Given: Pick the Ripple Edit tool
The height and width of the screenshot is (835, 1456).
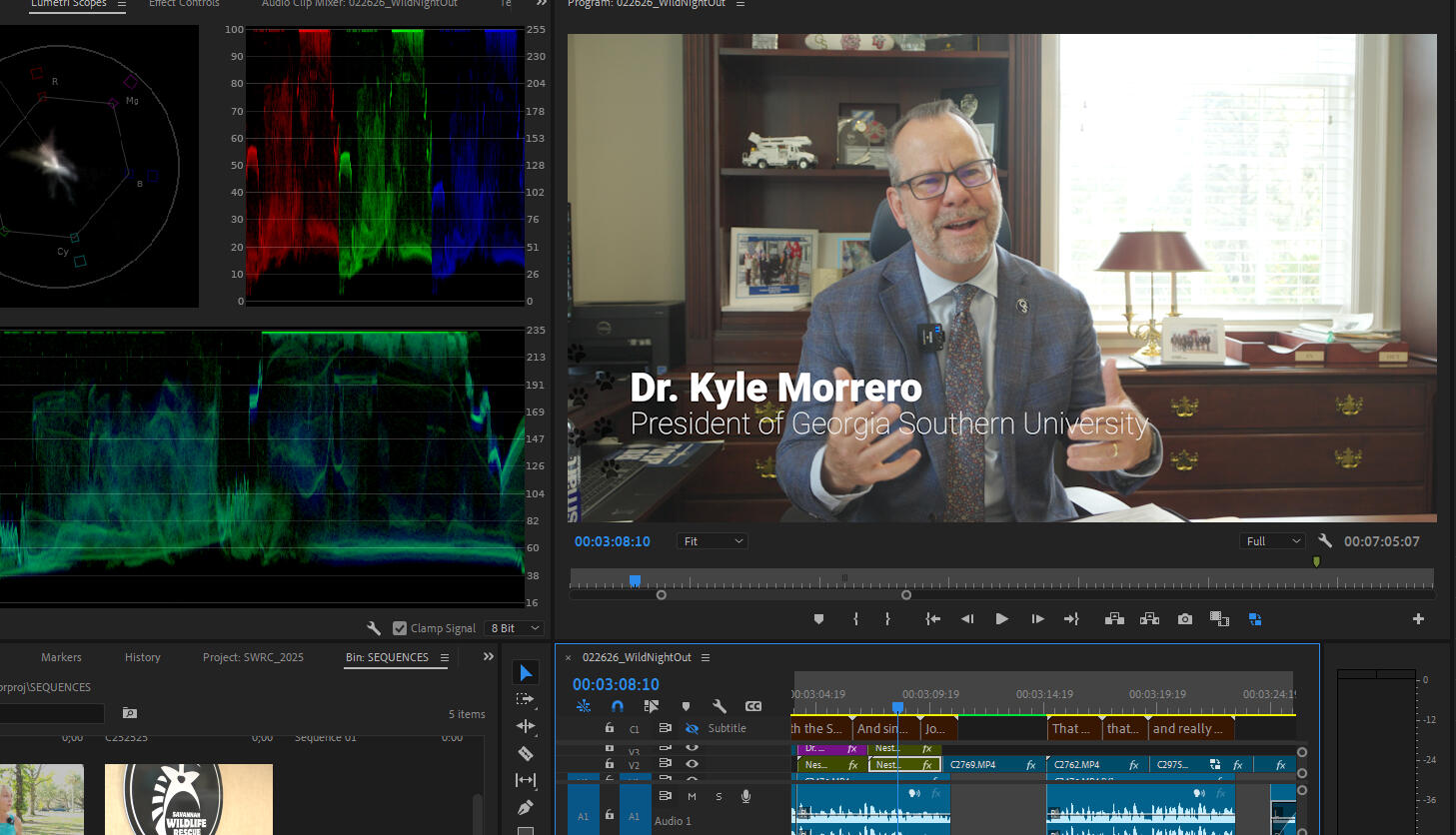Looking at the screenshot, I should pos(526,726).
